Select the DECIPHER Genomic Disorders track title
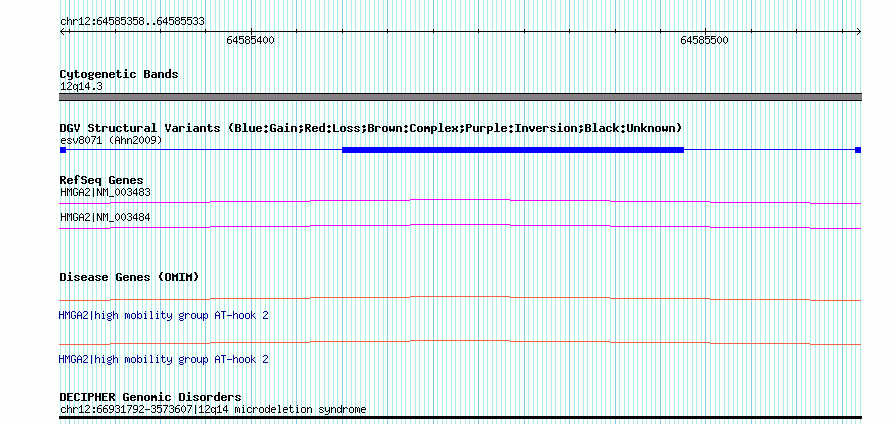The height and width of the screenshot is (424, 890). point(150,397)
